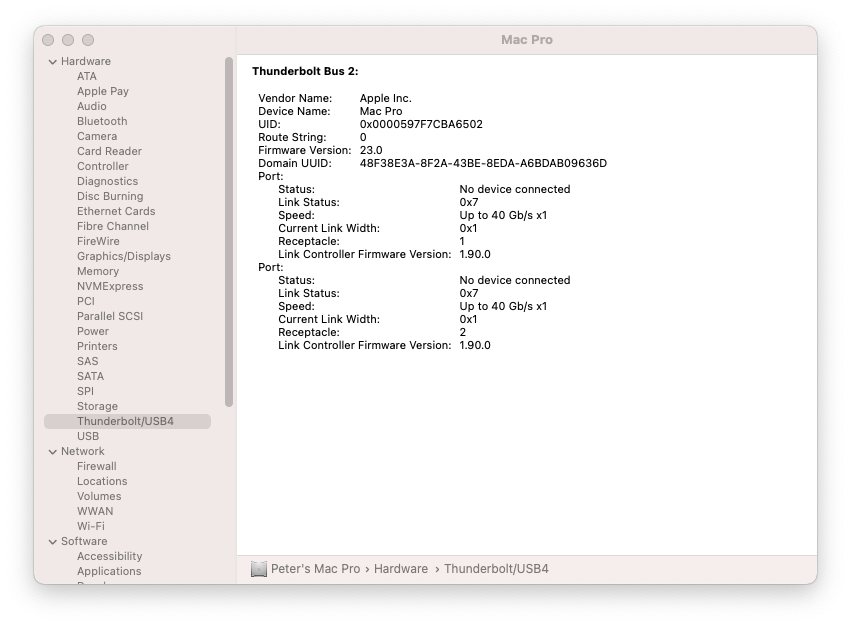Screen dimensions: 851x626
Task: Click the Mac Pro computer icon in path bar
Action: [x=259, y=569]
